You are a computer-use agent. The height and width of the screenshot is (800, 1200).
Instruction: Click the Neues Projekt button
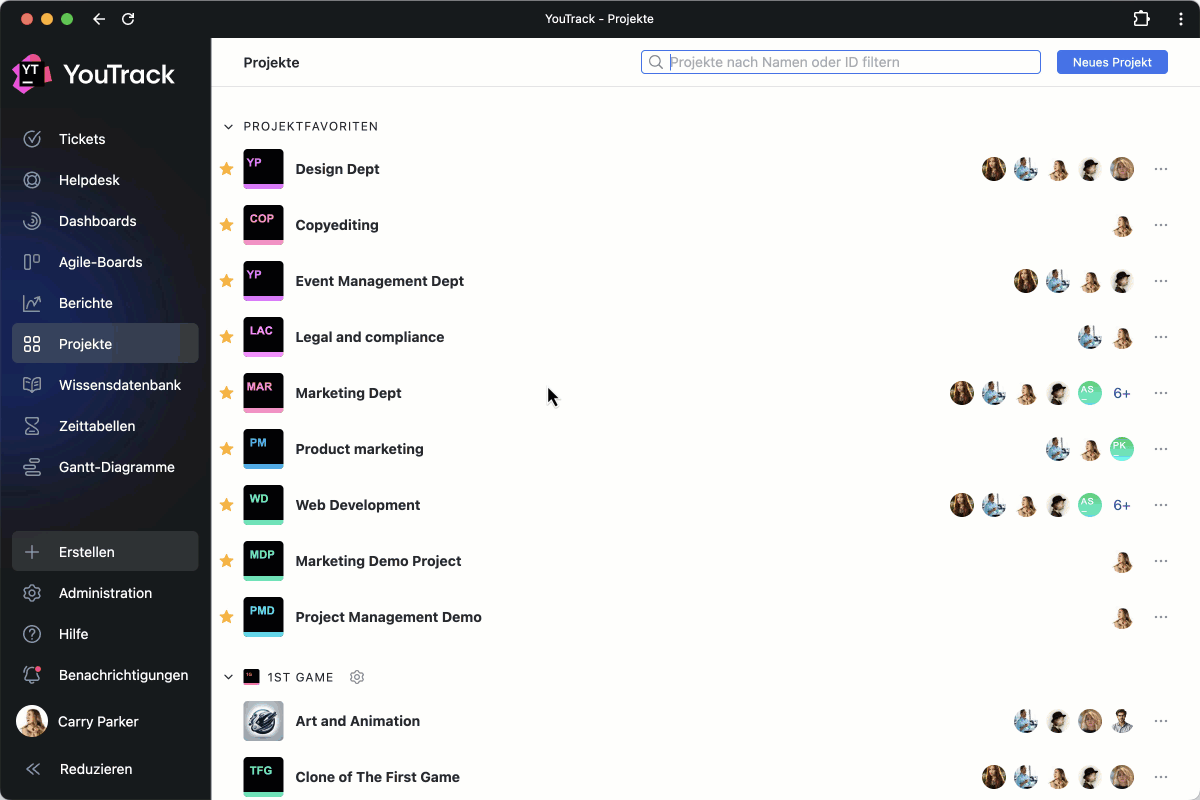[x=1112, y=62]
